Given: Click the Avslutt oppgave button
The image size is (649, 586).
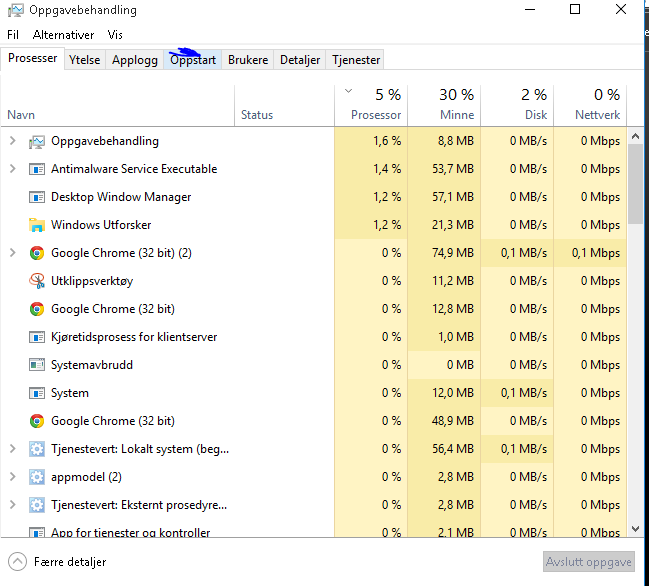Looking at the screenshot, I should coord(589,562).
